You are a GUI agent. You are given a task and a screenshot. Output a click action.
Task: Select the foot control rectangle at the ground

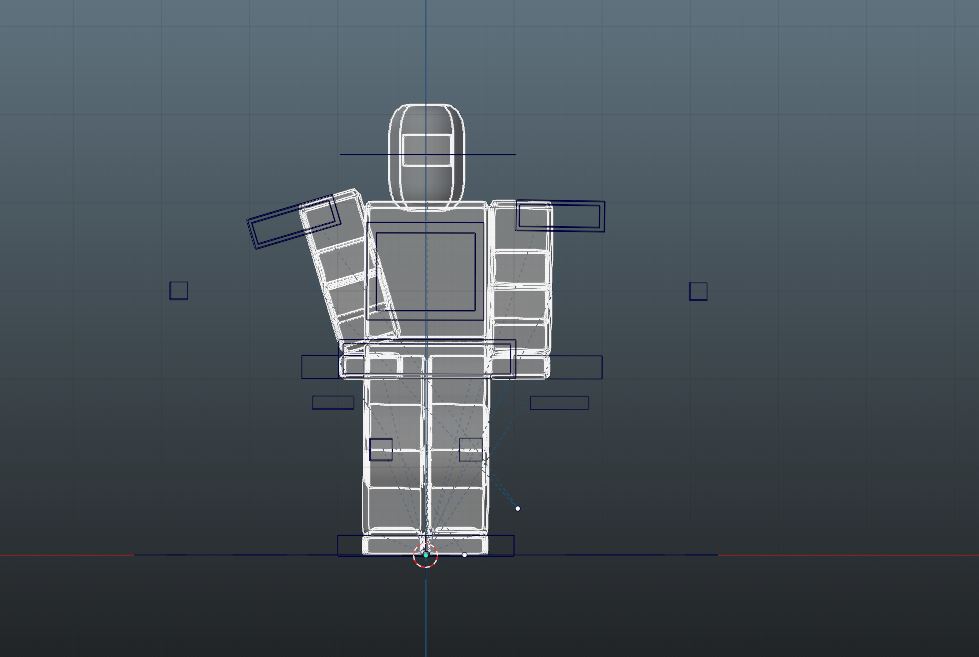(x=426, y=545)
